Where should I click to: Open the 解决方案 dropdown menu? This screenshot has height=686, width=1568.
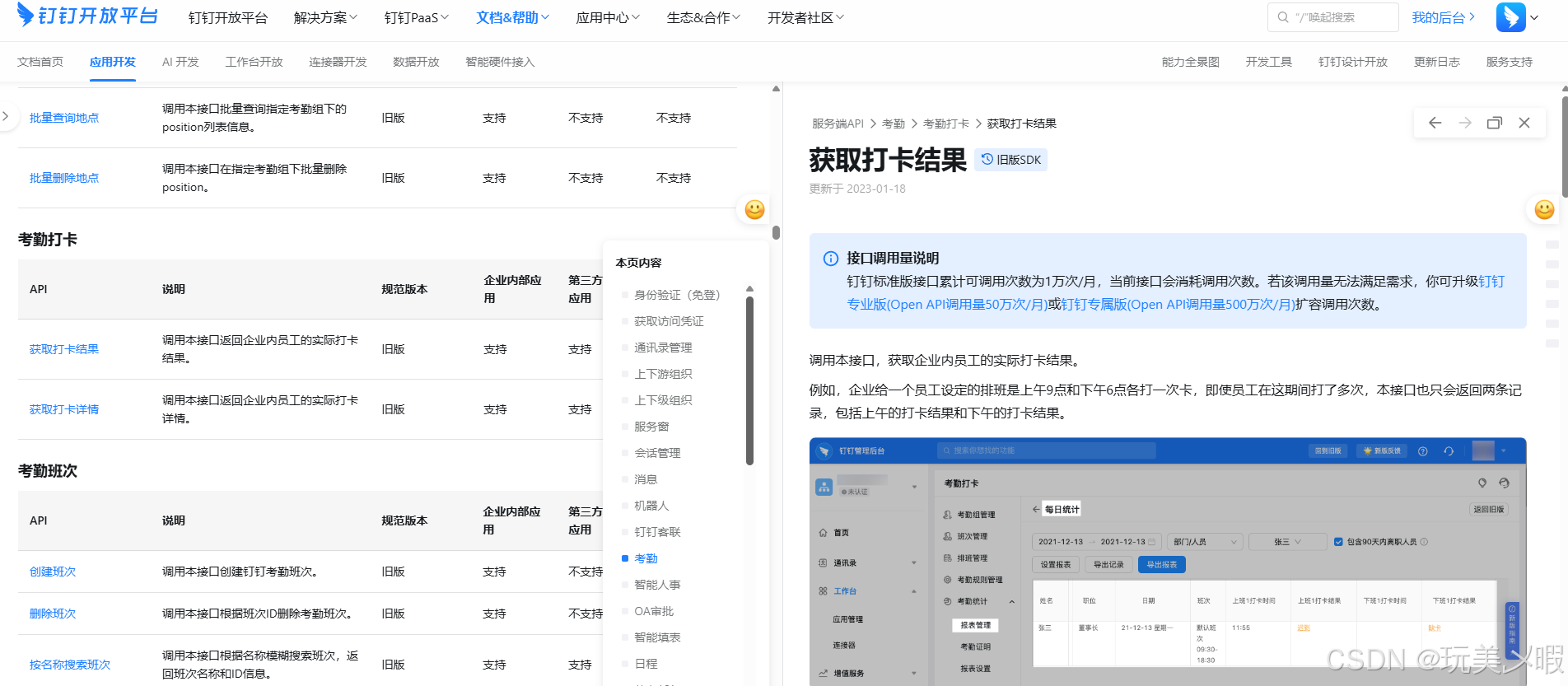click(325, 17)
